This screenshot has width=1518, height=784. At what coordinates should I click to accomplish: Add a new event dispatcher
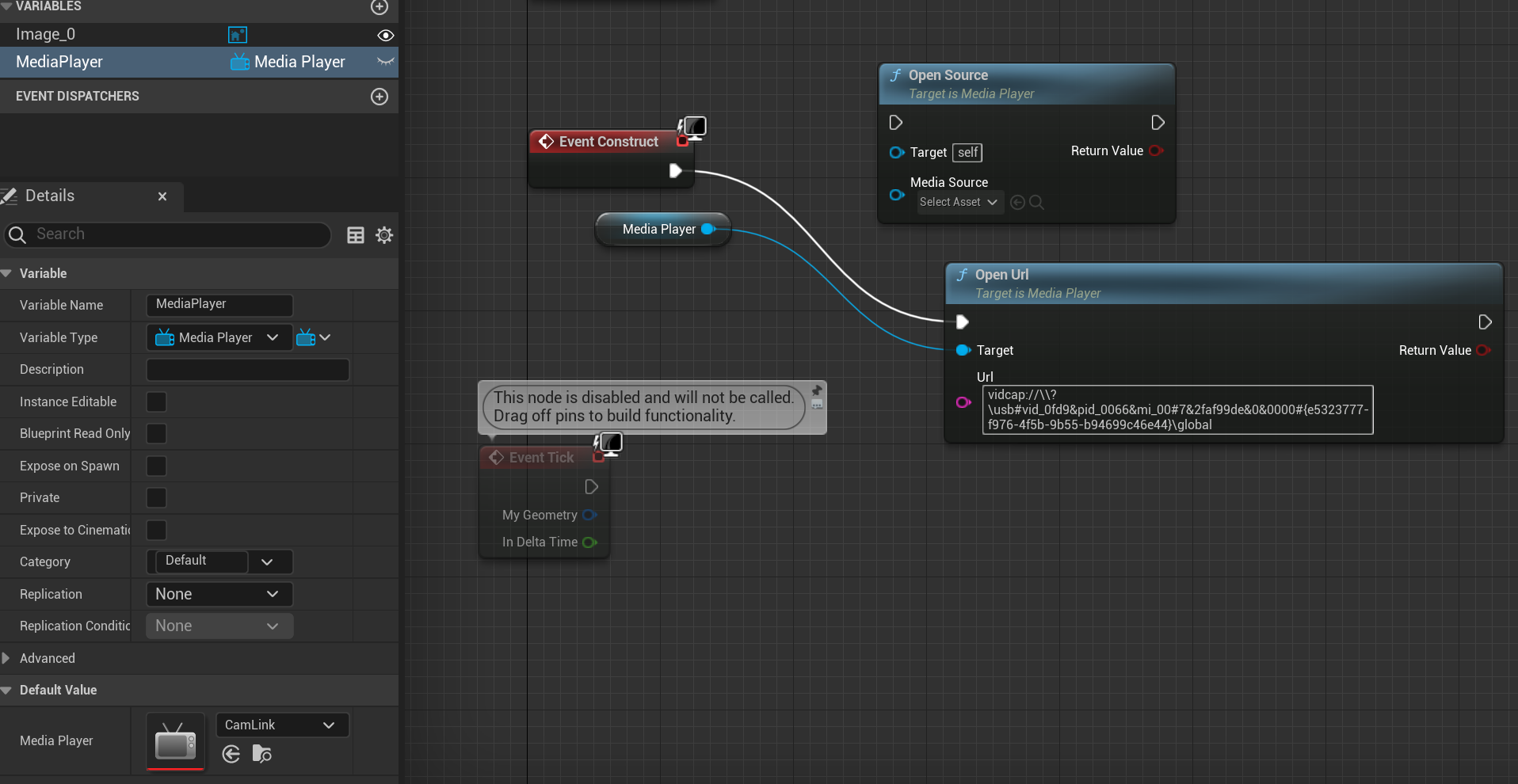[x=379, y=97]
